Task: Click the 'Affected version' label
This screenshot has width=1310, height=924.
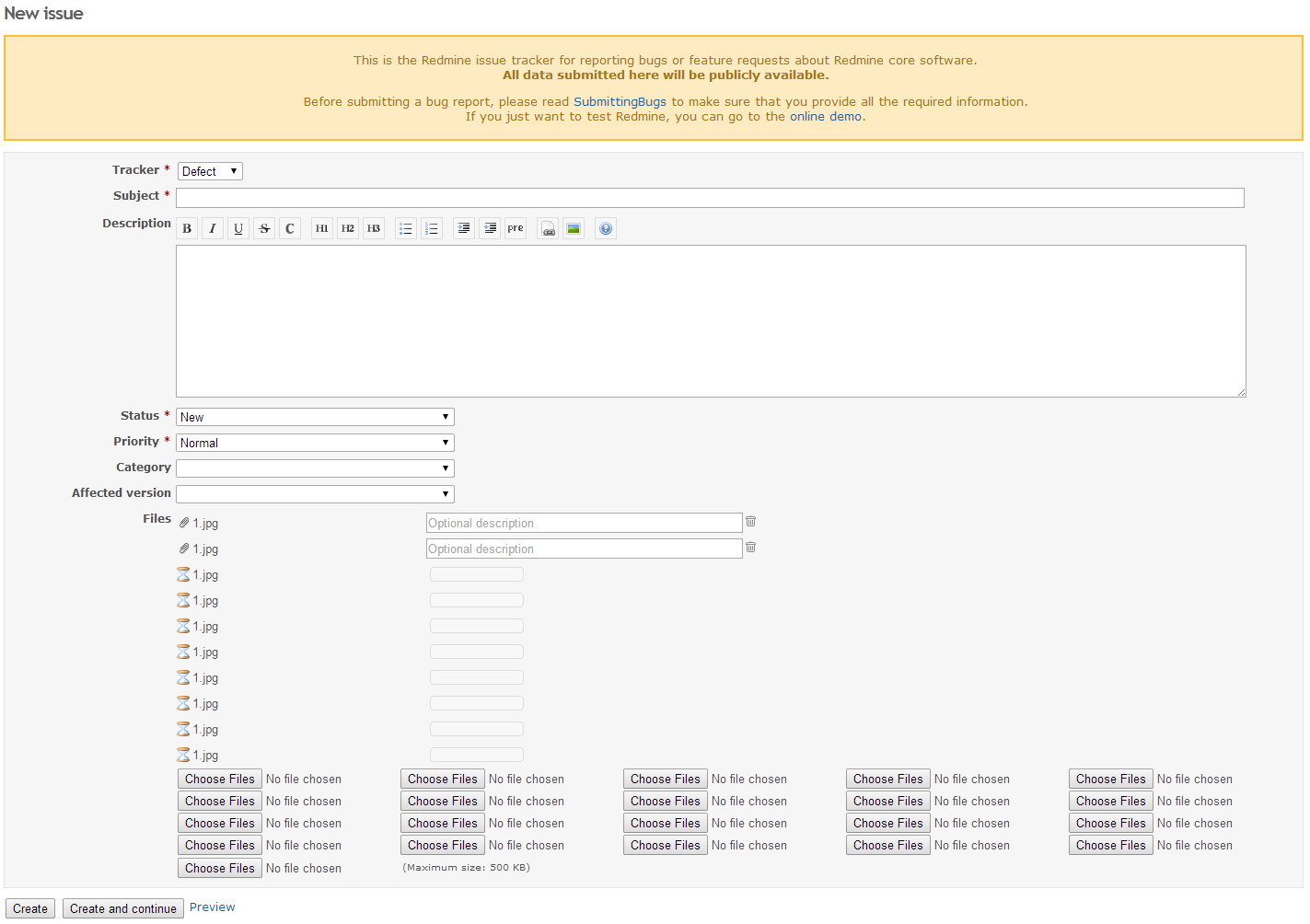Action: [x=122, y=493]
